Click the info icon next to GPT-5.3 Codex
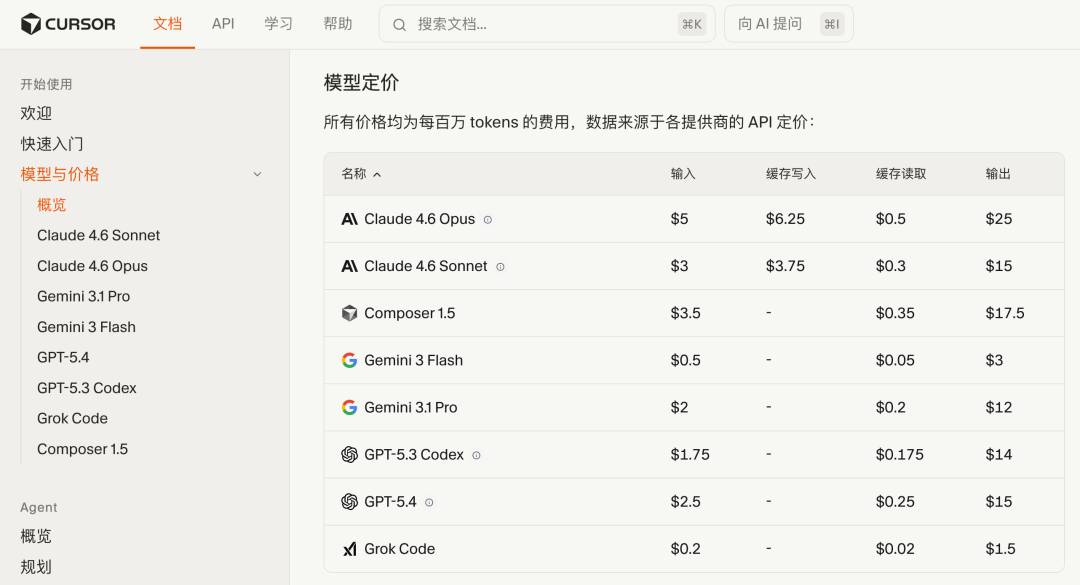The width and height of the screenshot is (1080, 585). click(476, 454)
